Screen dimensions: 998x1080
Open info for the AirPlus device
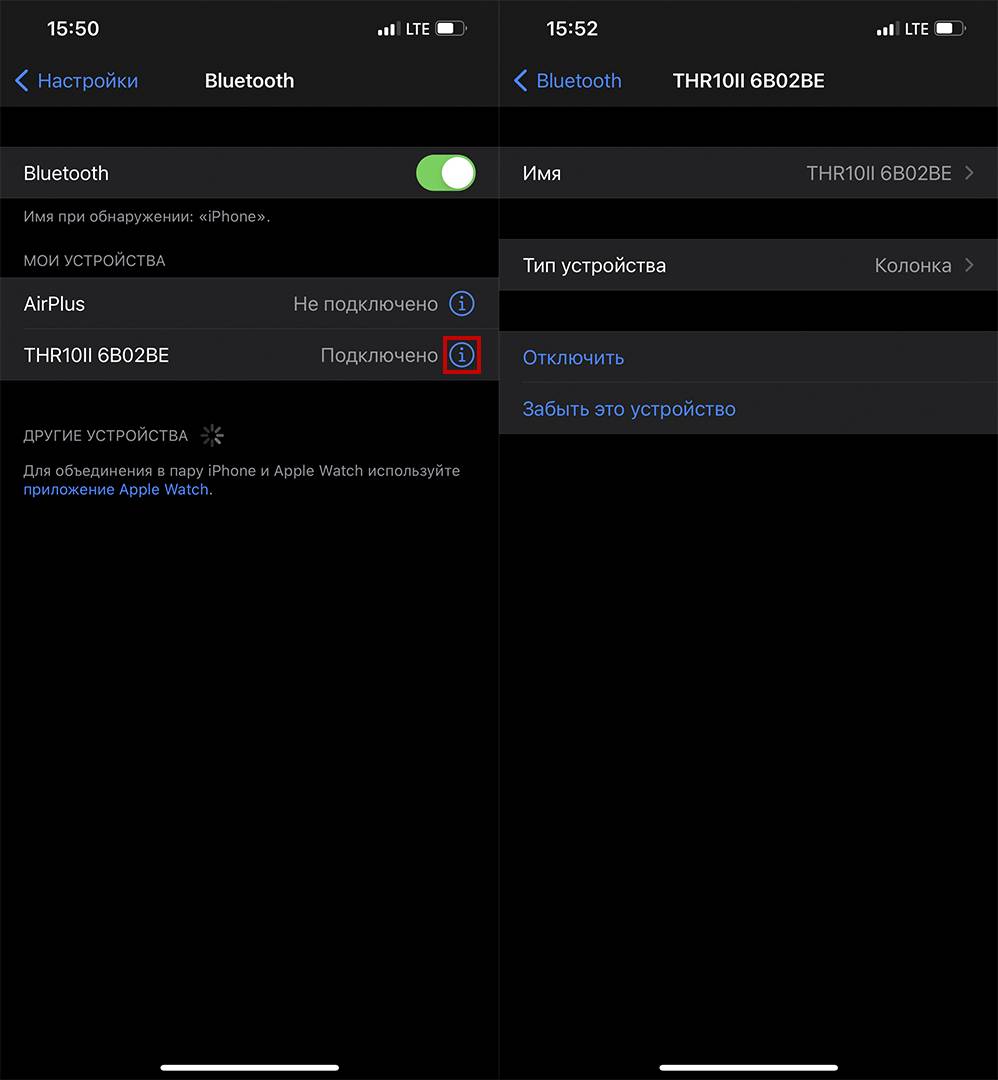(461, 303)
